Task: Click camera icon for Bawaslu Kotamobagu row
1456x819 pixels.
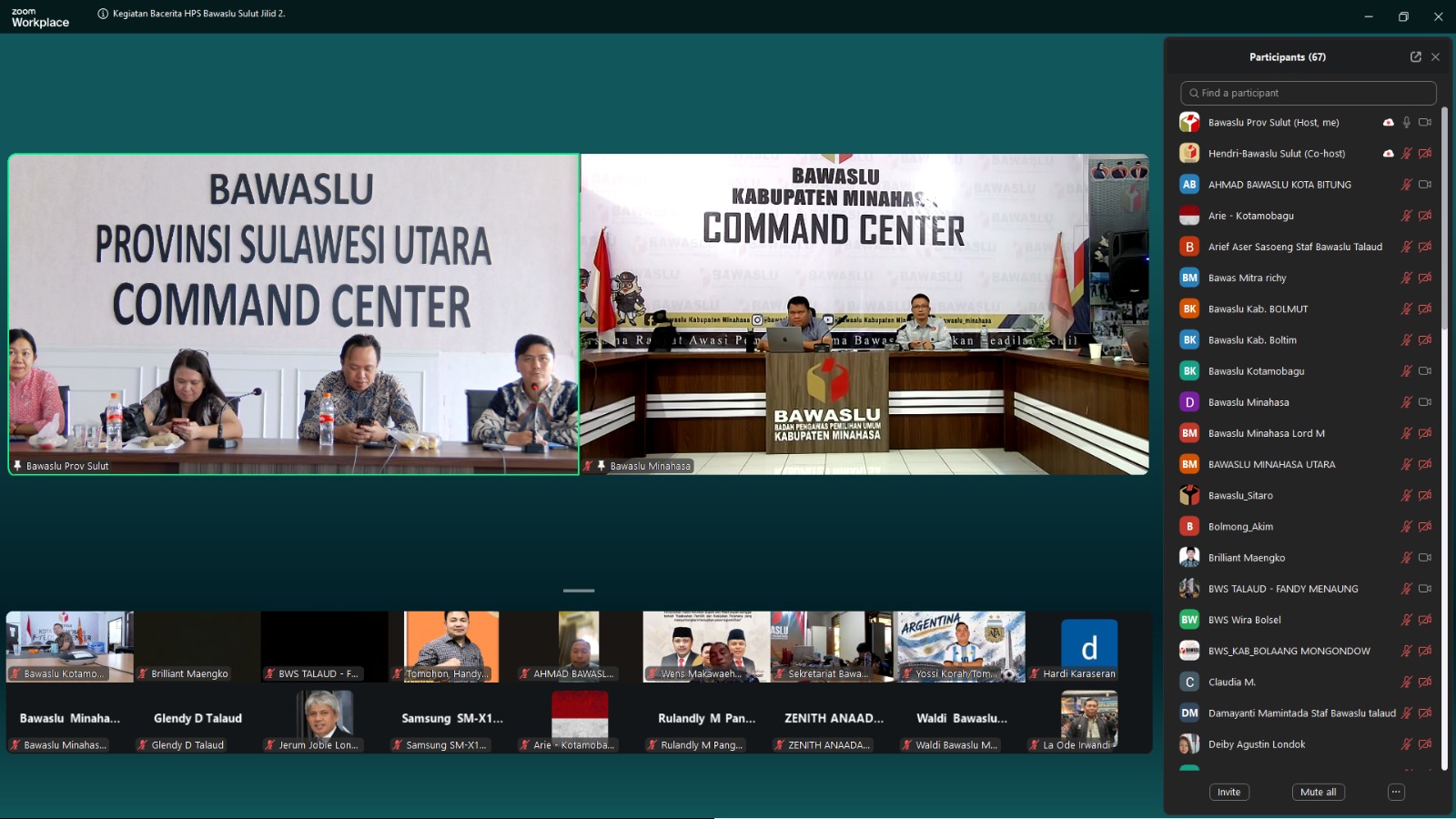Action: click(1425, 370)
